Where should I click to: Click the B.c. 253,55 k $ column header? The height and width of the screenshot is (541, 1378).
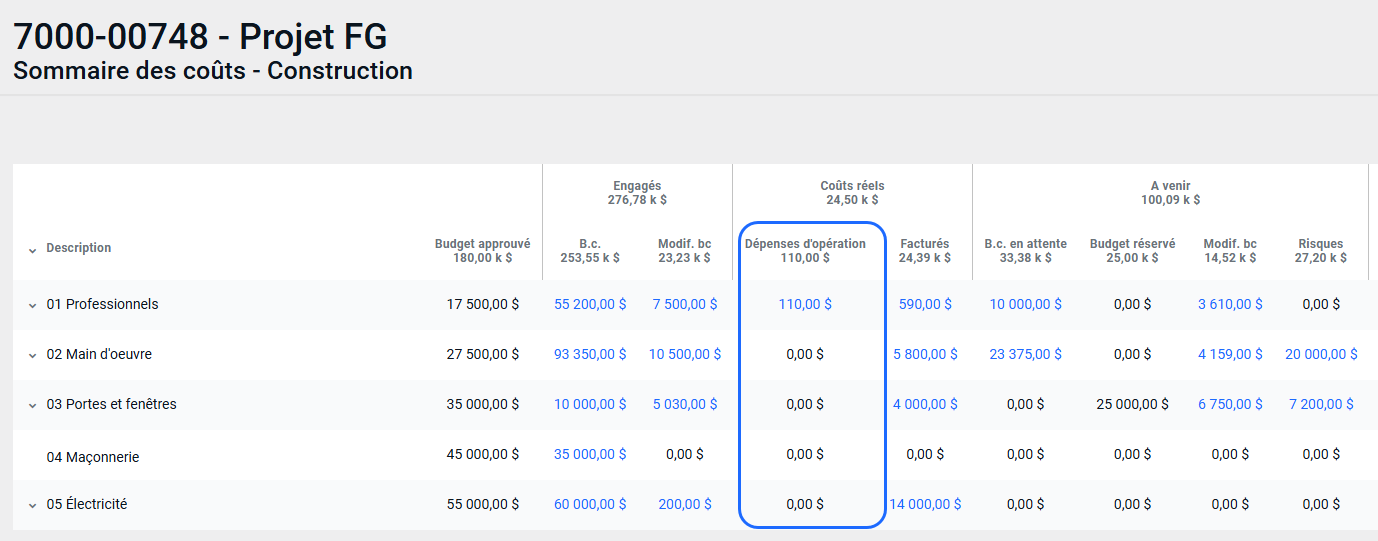[x=590, y=250]
